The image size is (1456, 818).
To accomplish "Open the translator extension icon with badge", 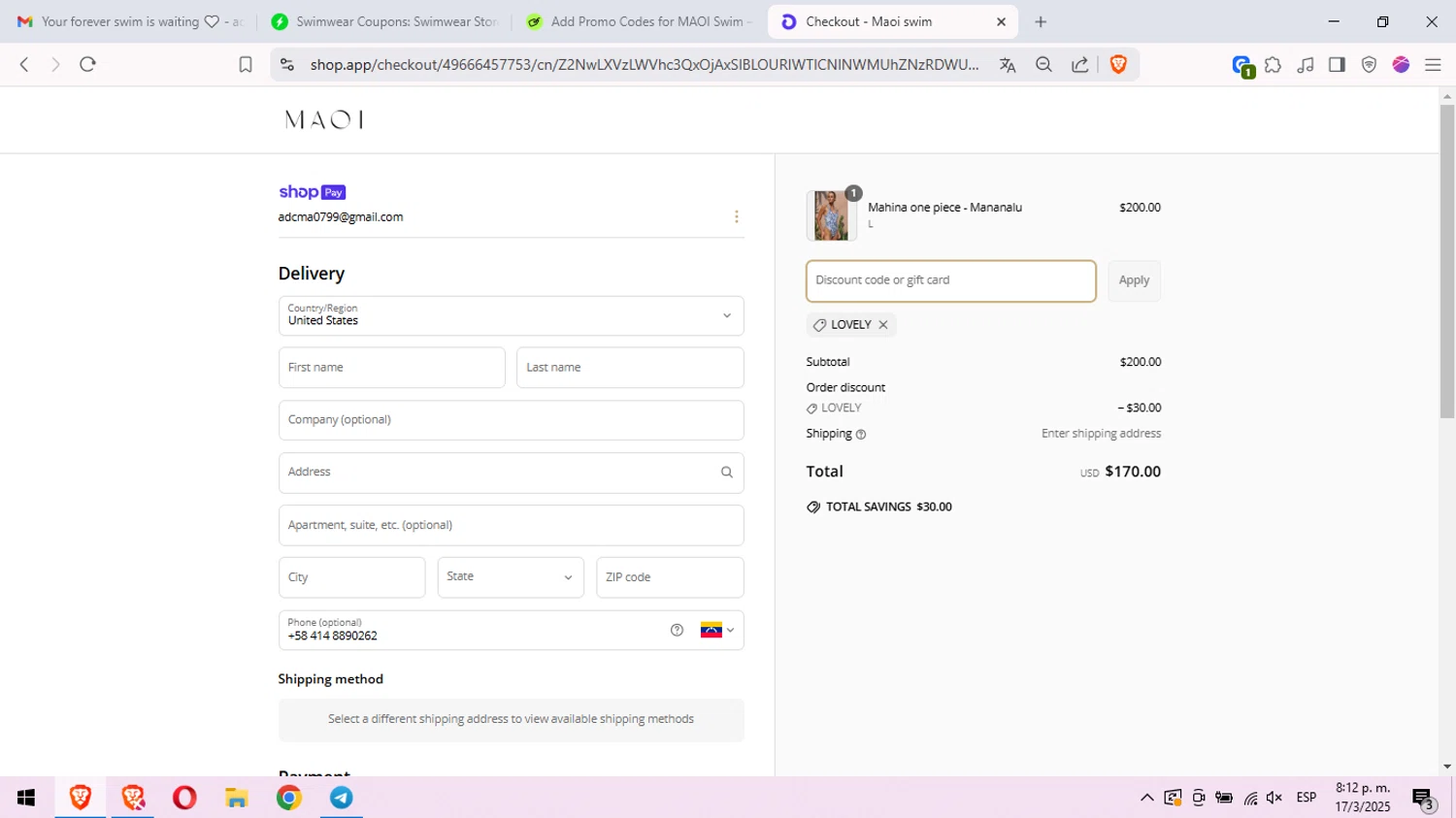I will [x=1242, y=66].
